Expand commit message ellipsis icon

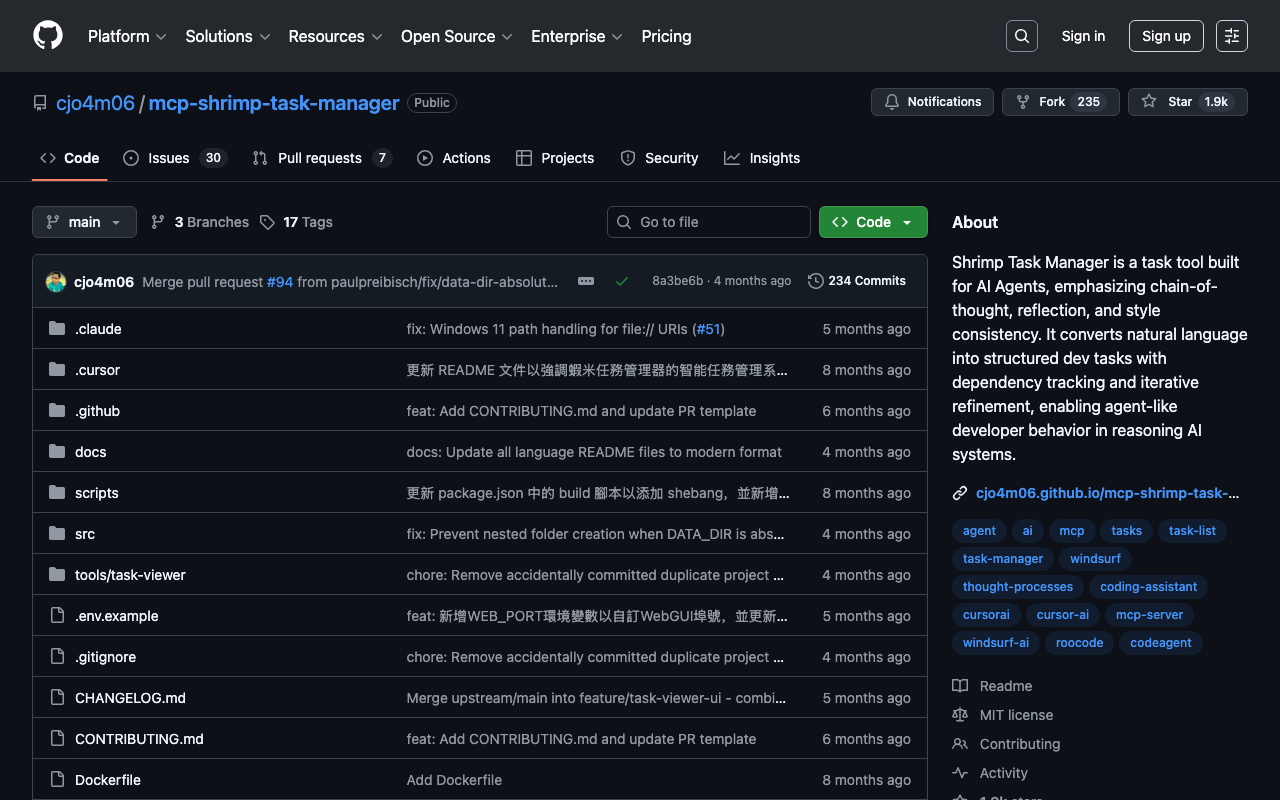(x=586, y=281)
